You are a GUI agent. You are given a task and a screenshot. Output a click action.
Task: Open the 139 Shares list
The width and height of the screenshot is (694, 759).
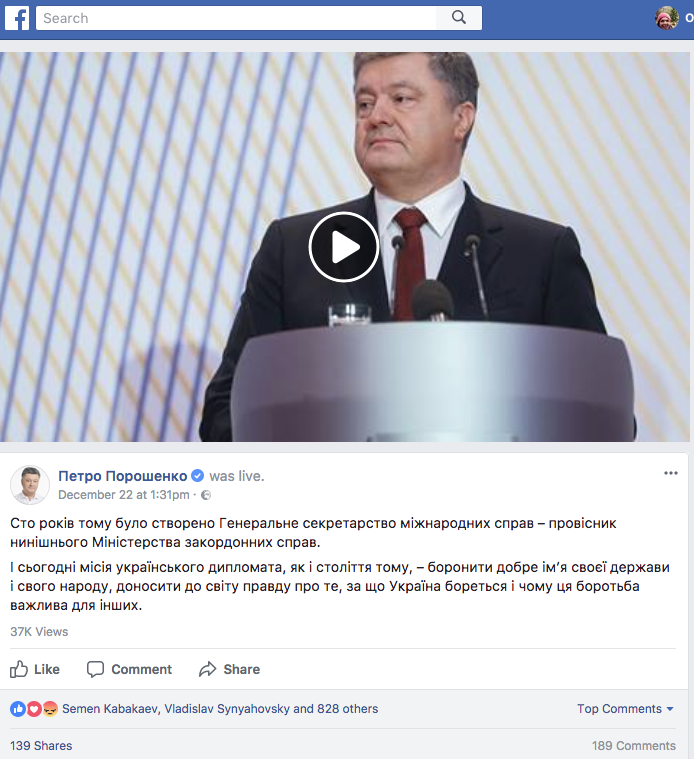[x=41, y=745]
